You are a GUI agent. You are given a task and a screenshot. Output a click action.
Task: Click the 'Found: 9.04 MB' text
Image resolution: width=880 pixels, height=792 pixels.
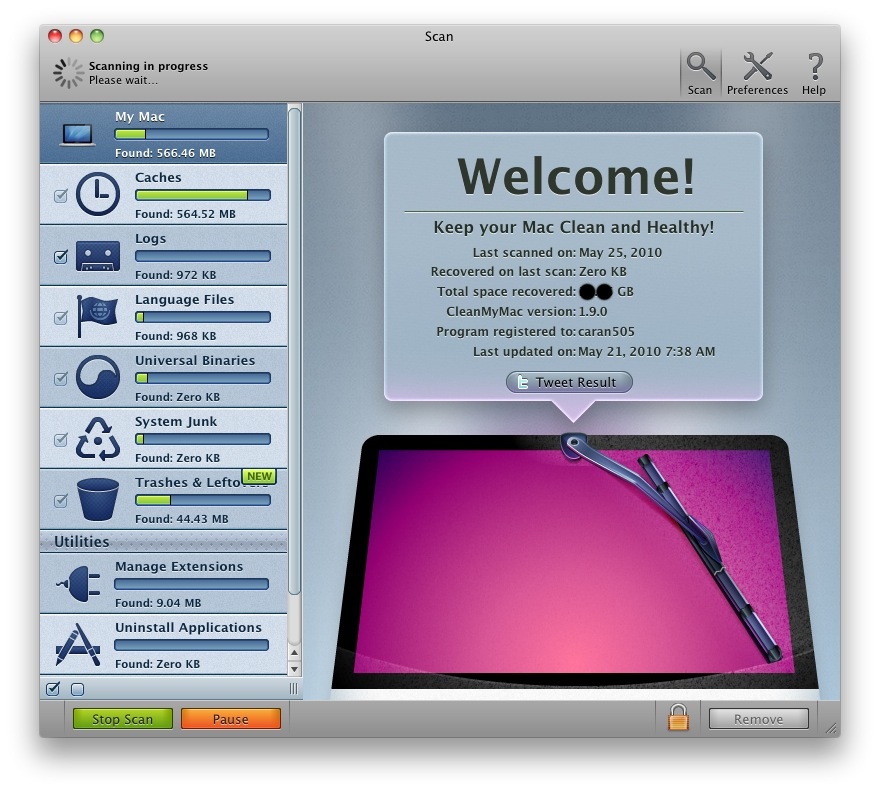click(158, 603)
